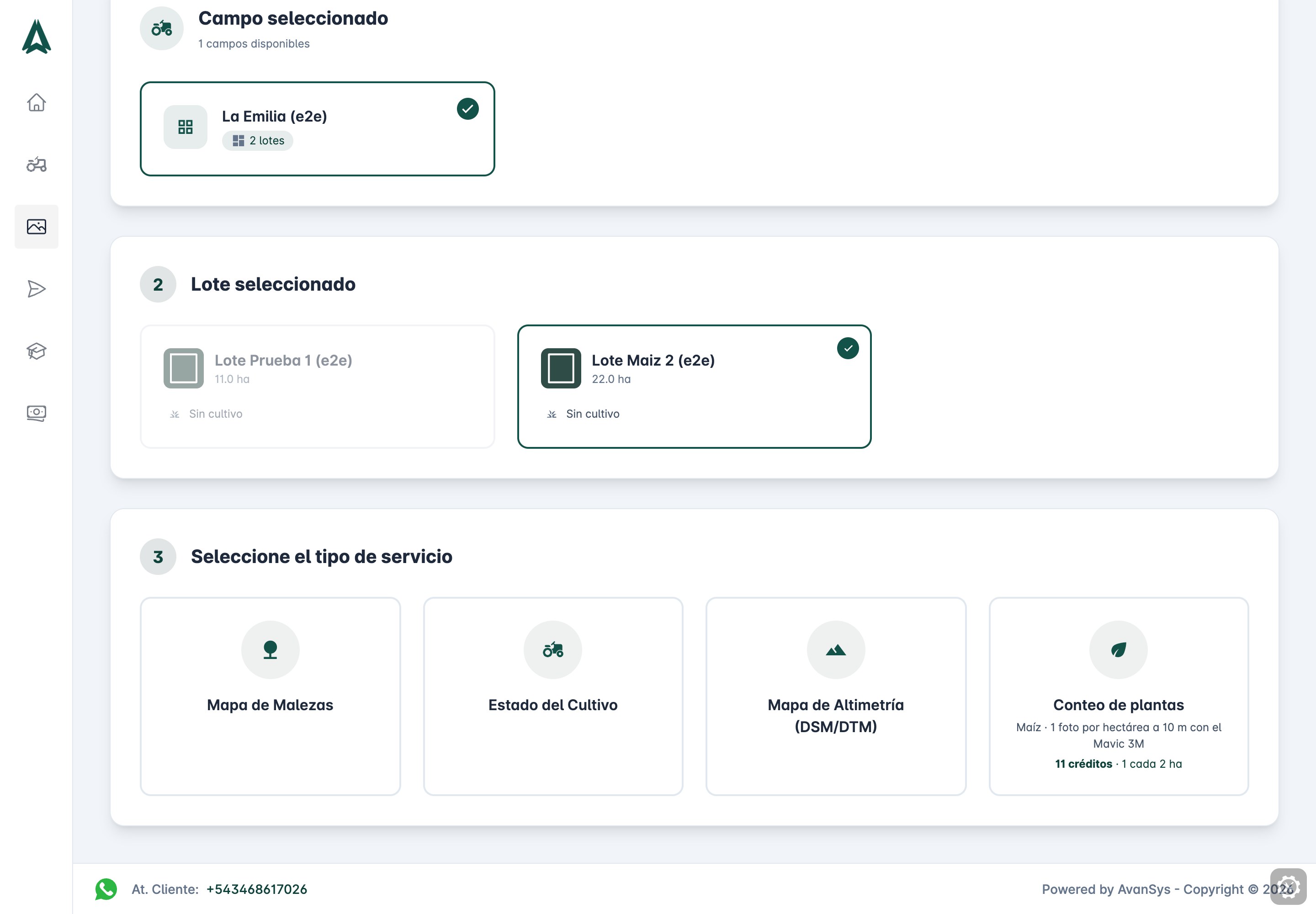Image resolution: width=1316 pixels, height=914 pixels.
Task: Click the step 3 number badge
Action: (158, 557)
